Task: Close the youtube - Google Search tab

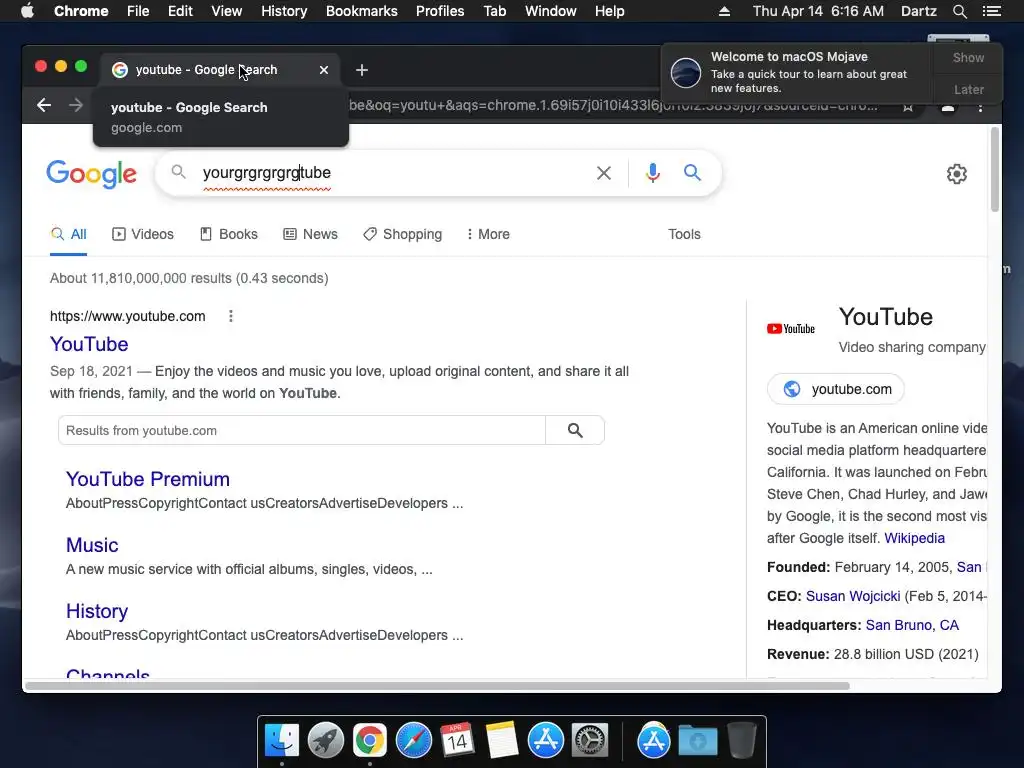Action: (x=324, y=70)
